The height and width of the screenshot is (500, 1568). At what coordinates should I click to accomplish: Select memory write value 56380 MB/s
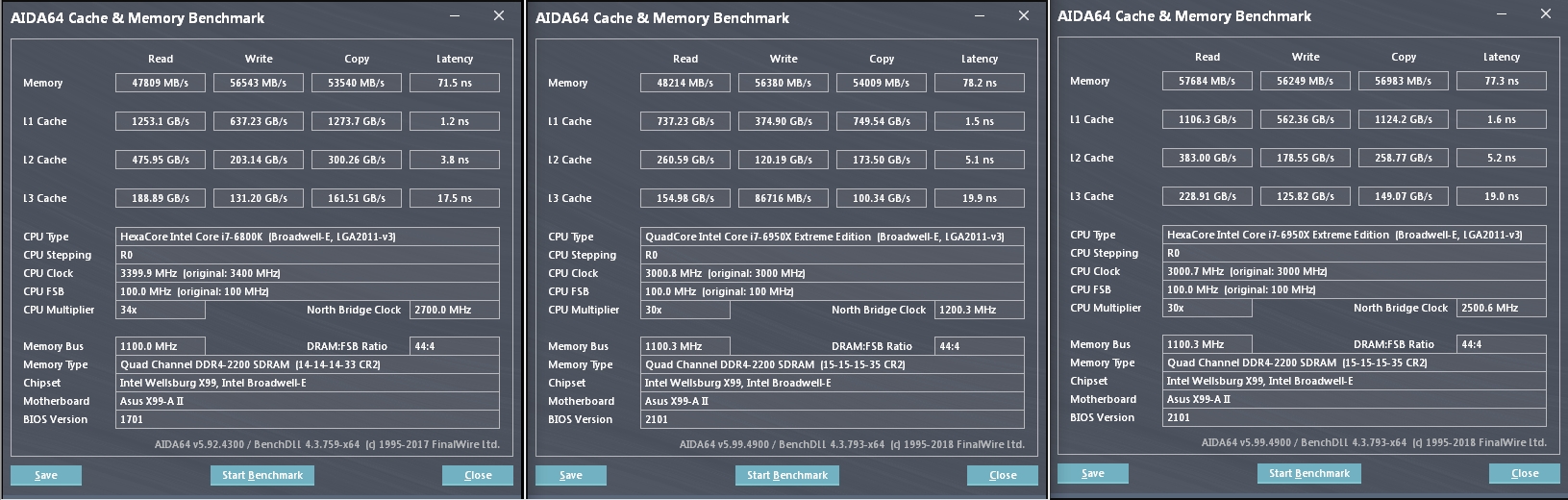tap(784, 83)
